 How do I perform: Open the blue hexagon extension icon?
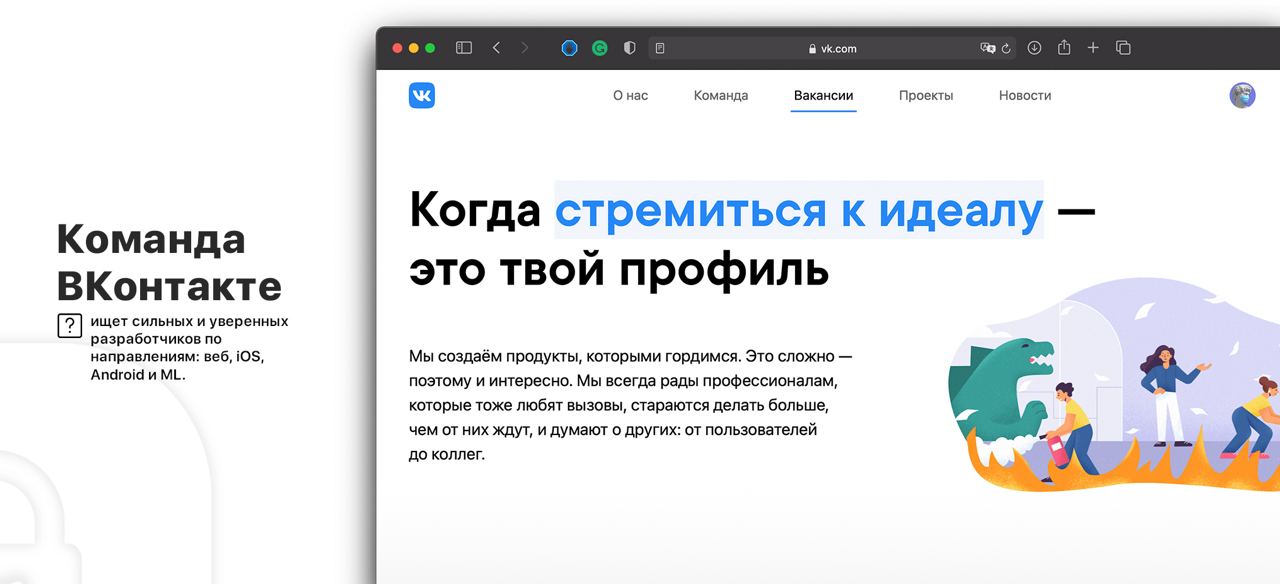[569, 48]
